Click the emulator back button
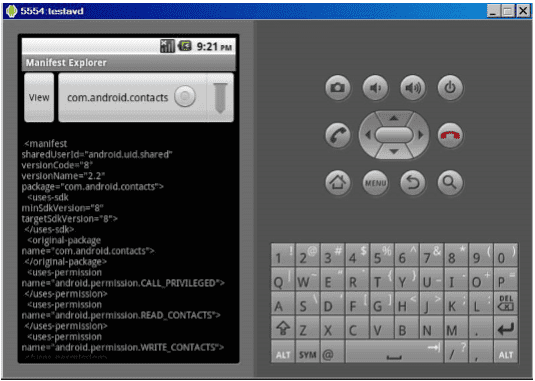Screen dimensions: 535x381 tap(413, 183)
